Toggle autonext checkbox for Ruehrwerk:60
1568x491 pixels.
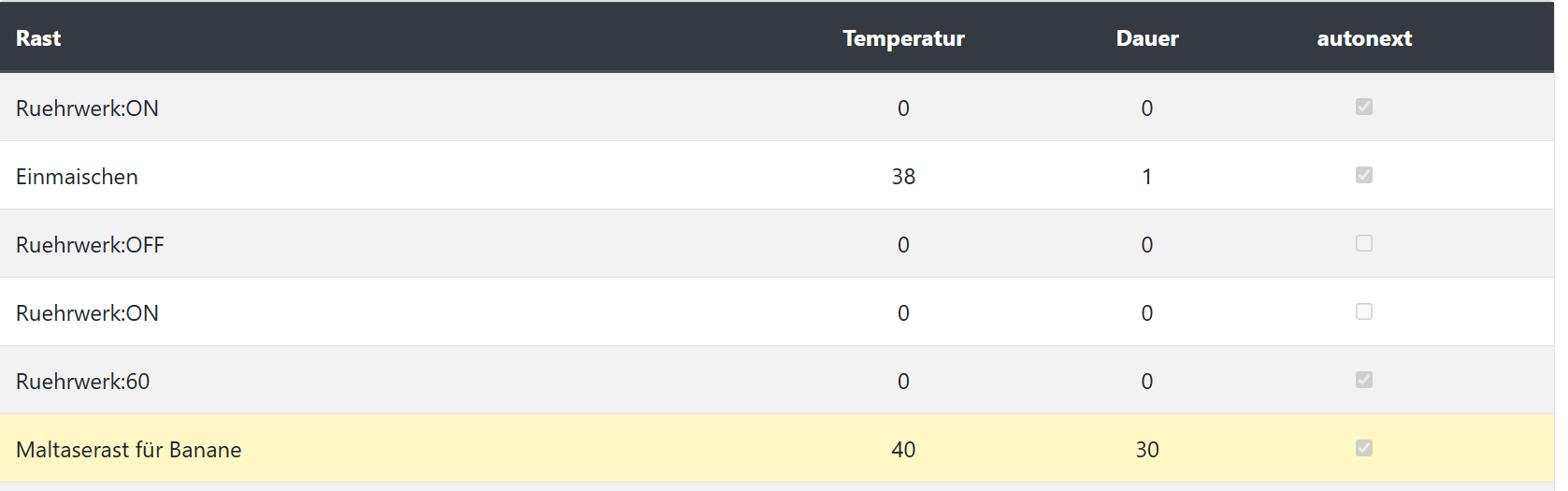(x=1363, y=380)
